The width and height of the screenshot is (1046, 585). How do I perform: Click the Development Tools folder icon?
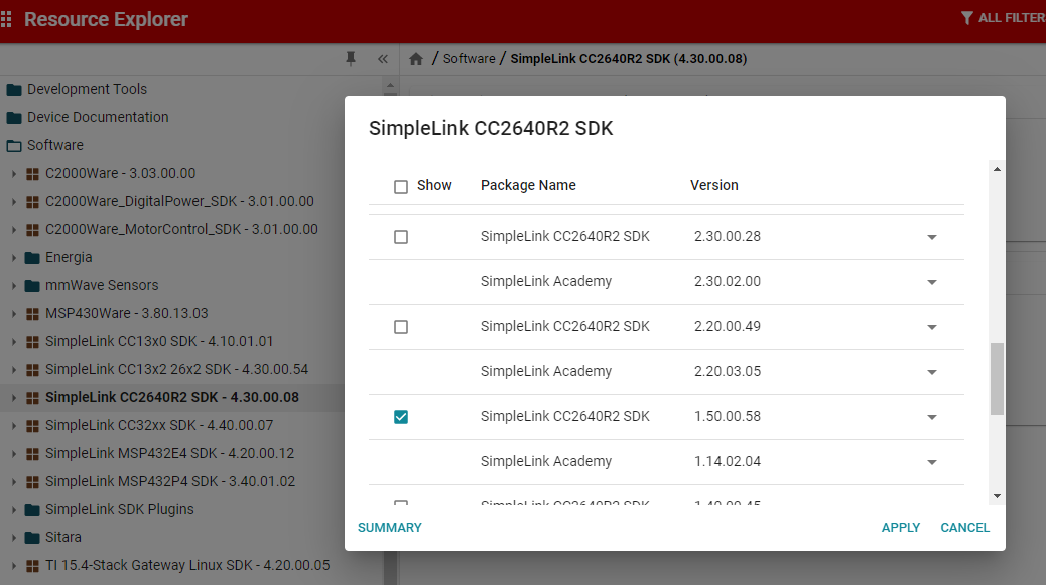[x=14, y=89]
